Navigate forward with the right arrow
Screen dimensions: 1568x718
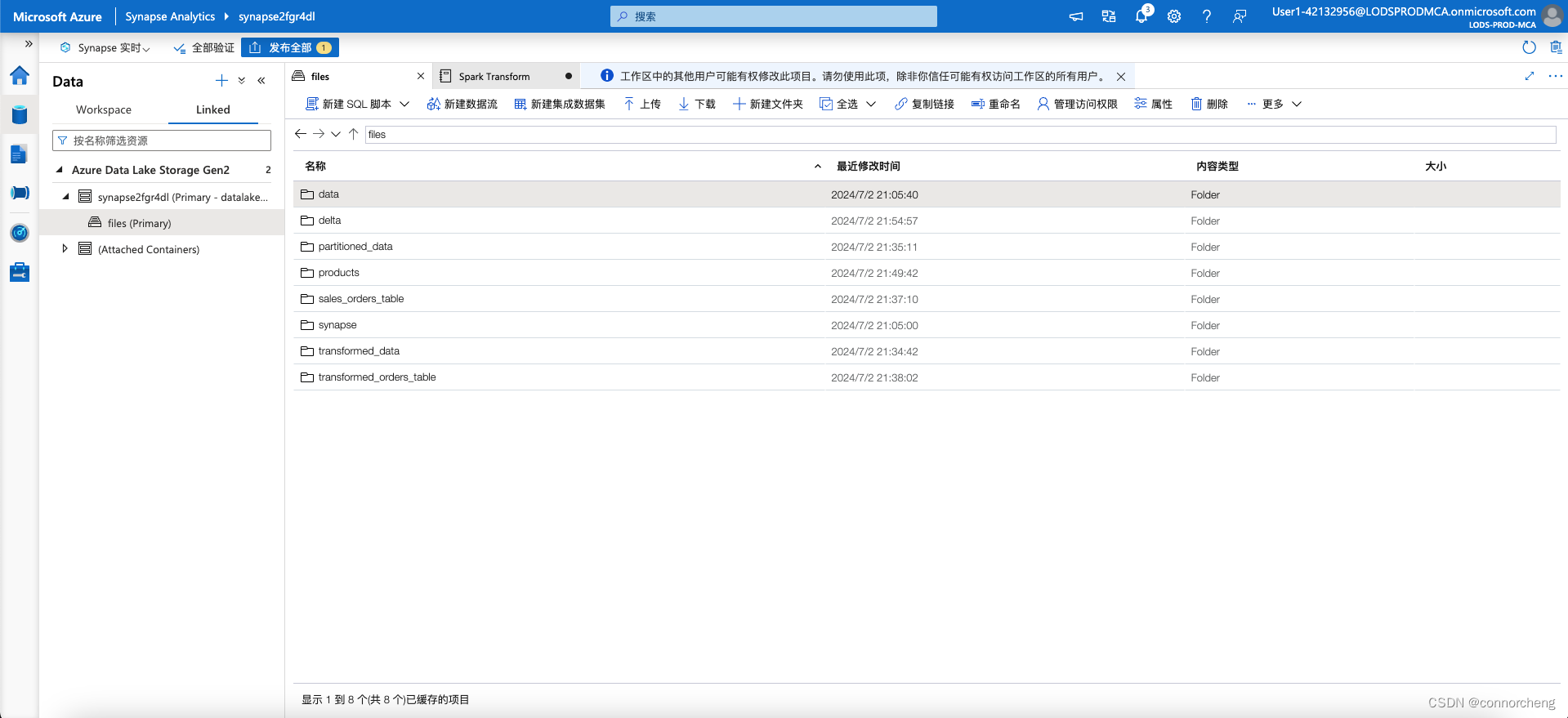(x=319, y=134)
